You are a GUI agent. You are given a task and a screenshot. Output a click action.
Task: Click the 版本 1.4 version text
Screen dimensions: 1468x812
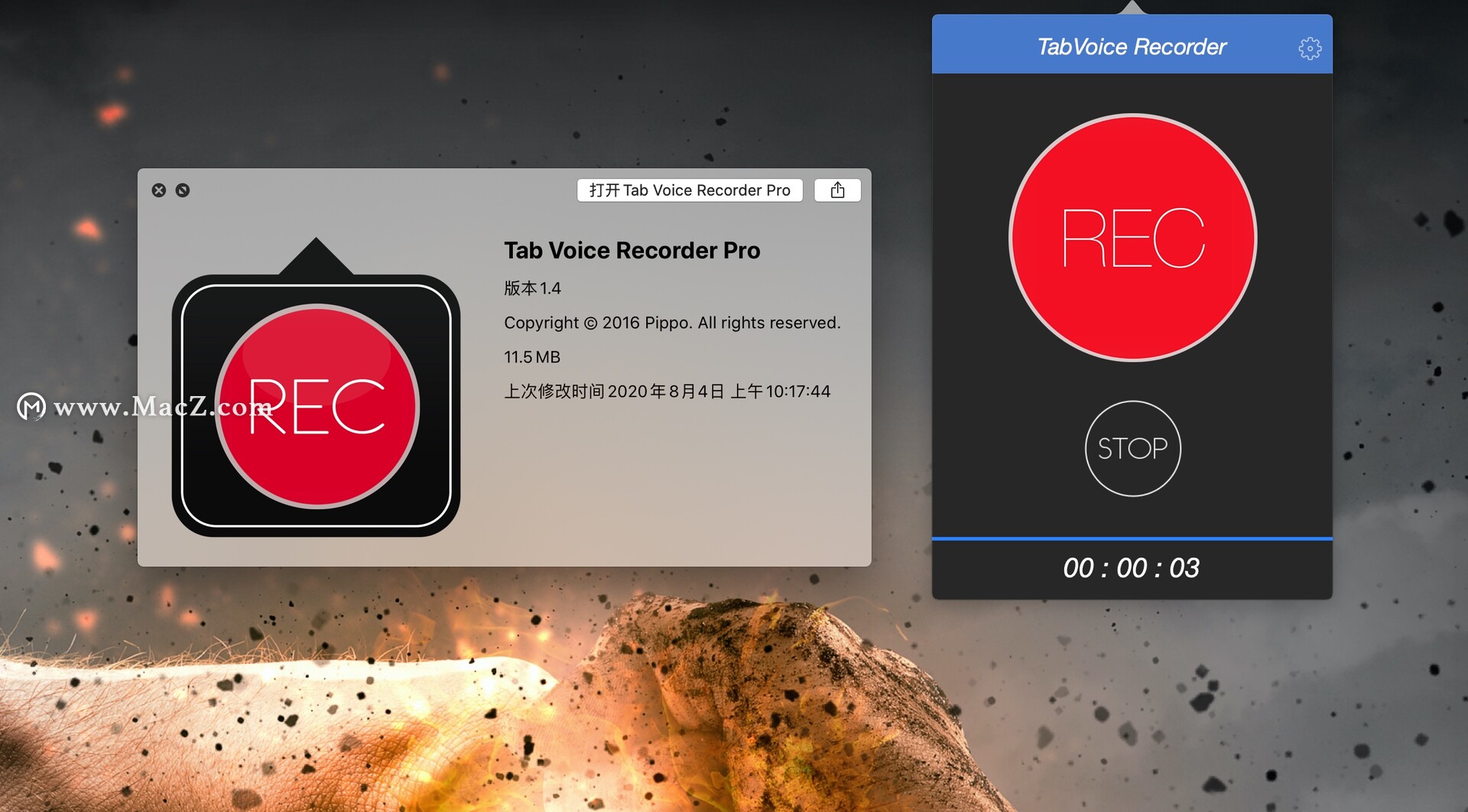[532, 288]
